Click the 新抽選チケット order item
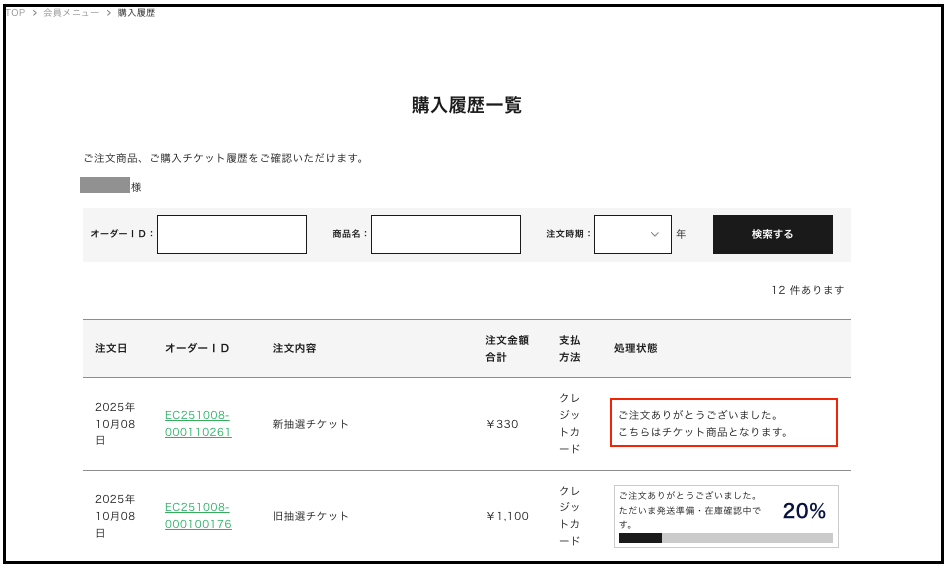Viewport: 947px width, 566px height. (311, 424)
